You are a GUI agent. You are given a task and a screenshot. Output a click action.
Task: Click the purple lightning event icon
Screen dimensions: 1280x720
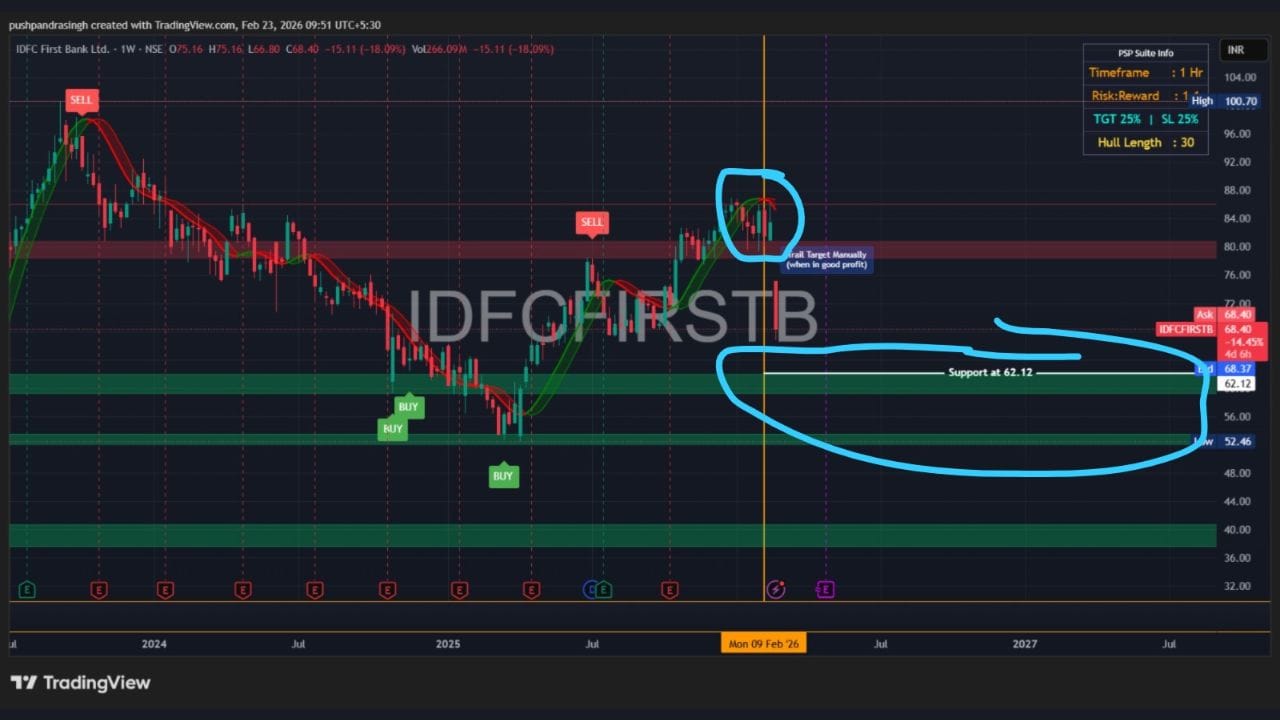776,590
